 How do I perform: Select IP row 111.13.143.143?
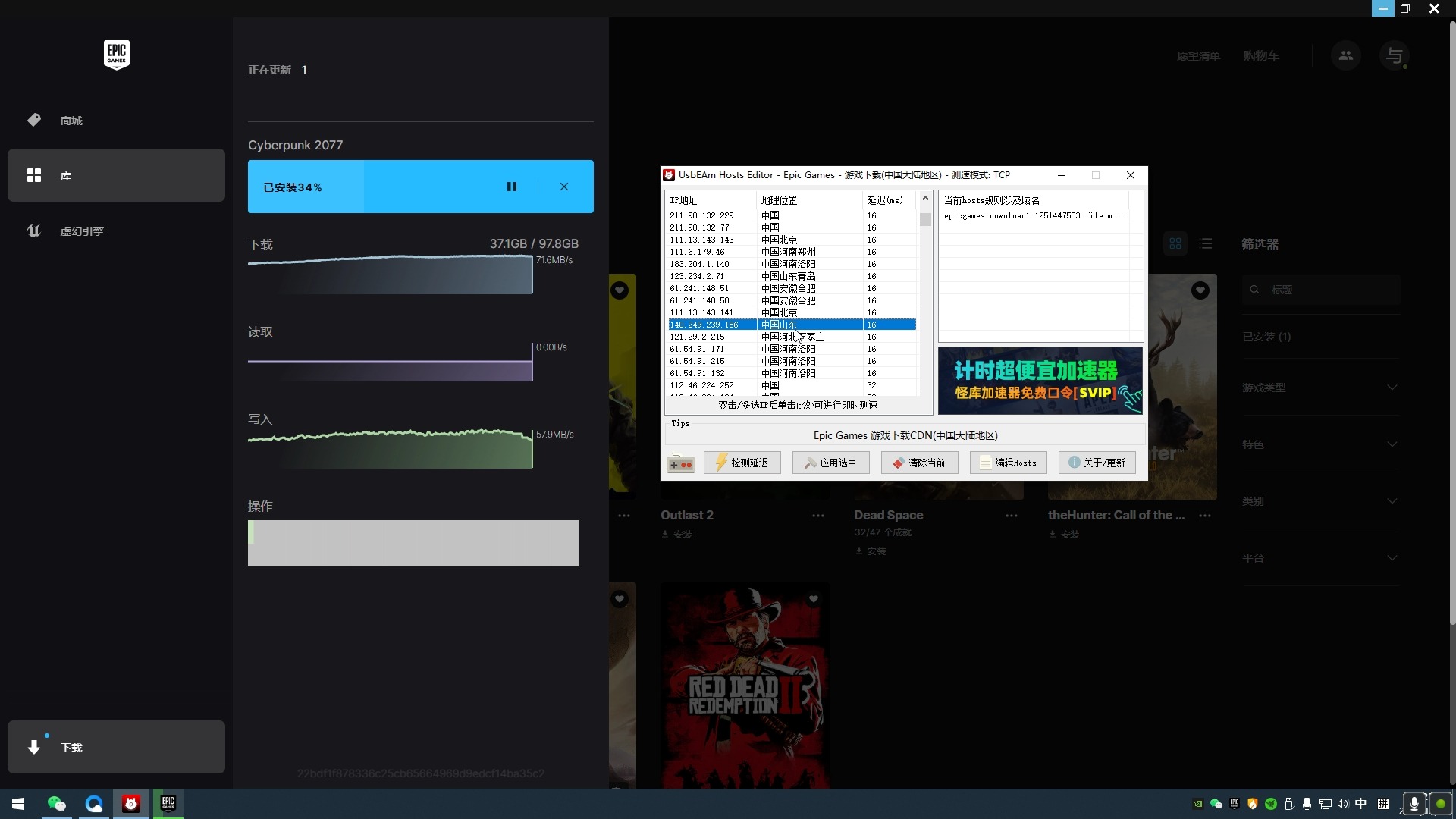pyautogui.click(x=792, y=240)
